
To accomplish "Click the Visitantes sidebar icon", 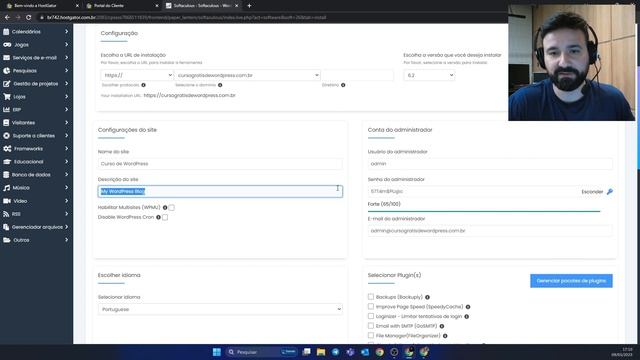I will (6, 122).
